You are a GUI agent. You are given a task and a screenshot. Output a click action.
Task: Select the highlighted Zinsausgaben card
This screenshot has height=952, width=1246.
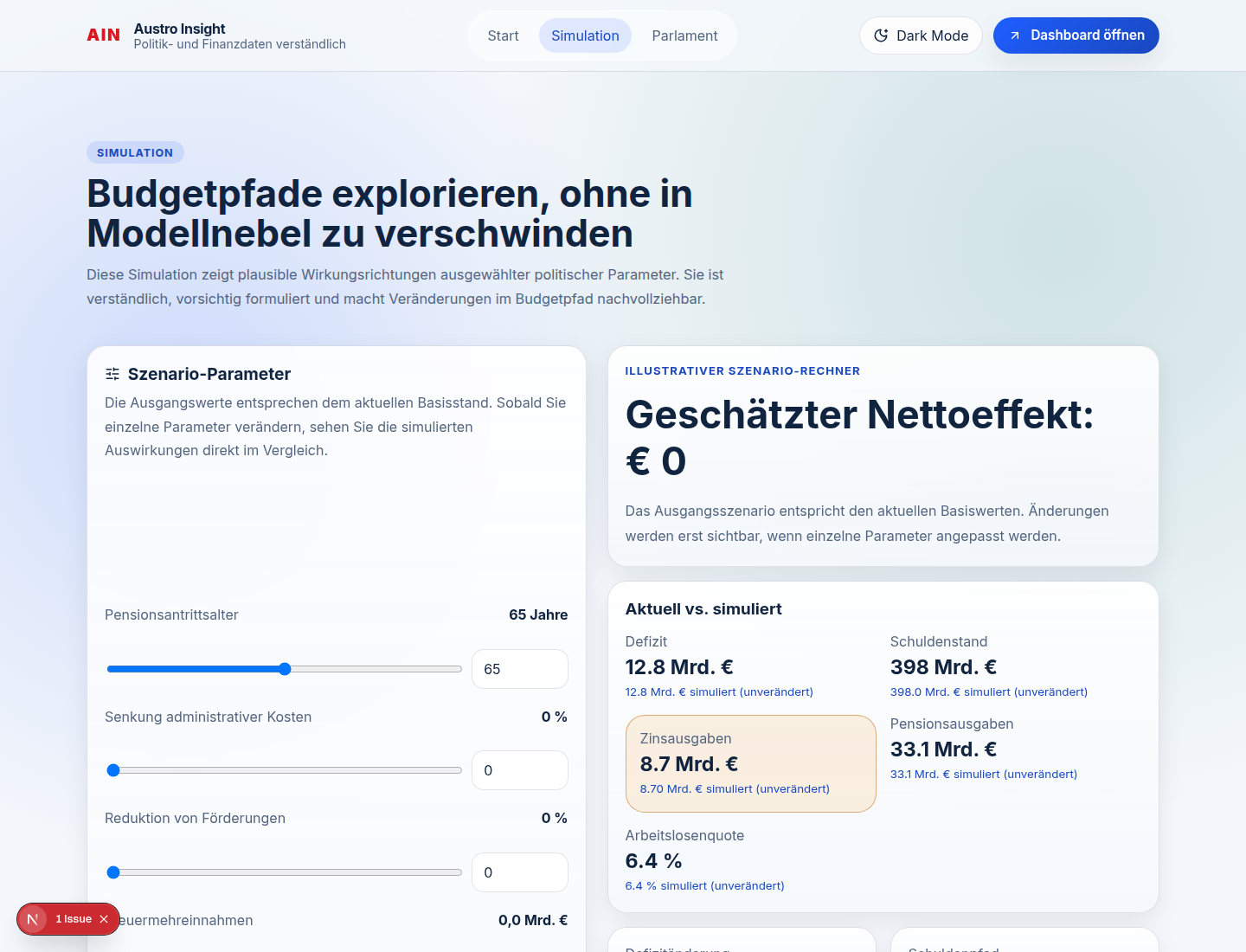tap(750, 763)
